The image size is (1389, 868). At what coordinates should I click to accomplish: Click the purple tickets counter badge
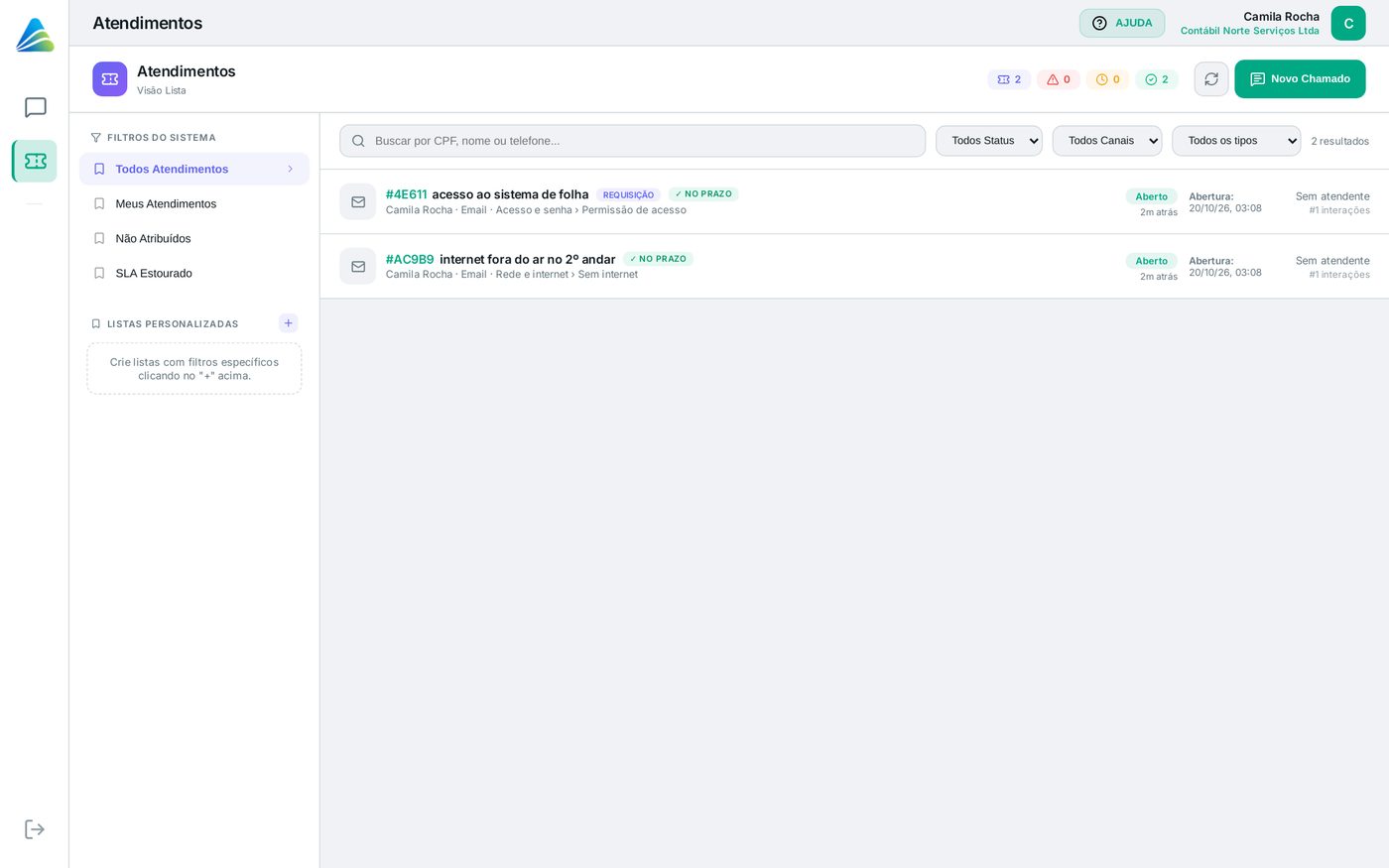[1009, 79]
